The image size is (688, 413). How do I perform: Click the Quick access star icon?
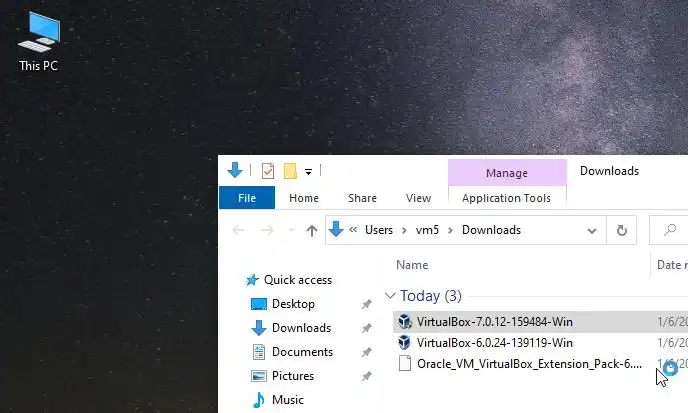tap(252, 280)
